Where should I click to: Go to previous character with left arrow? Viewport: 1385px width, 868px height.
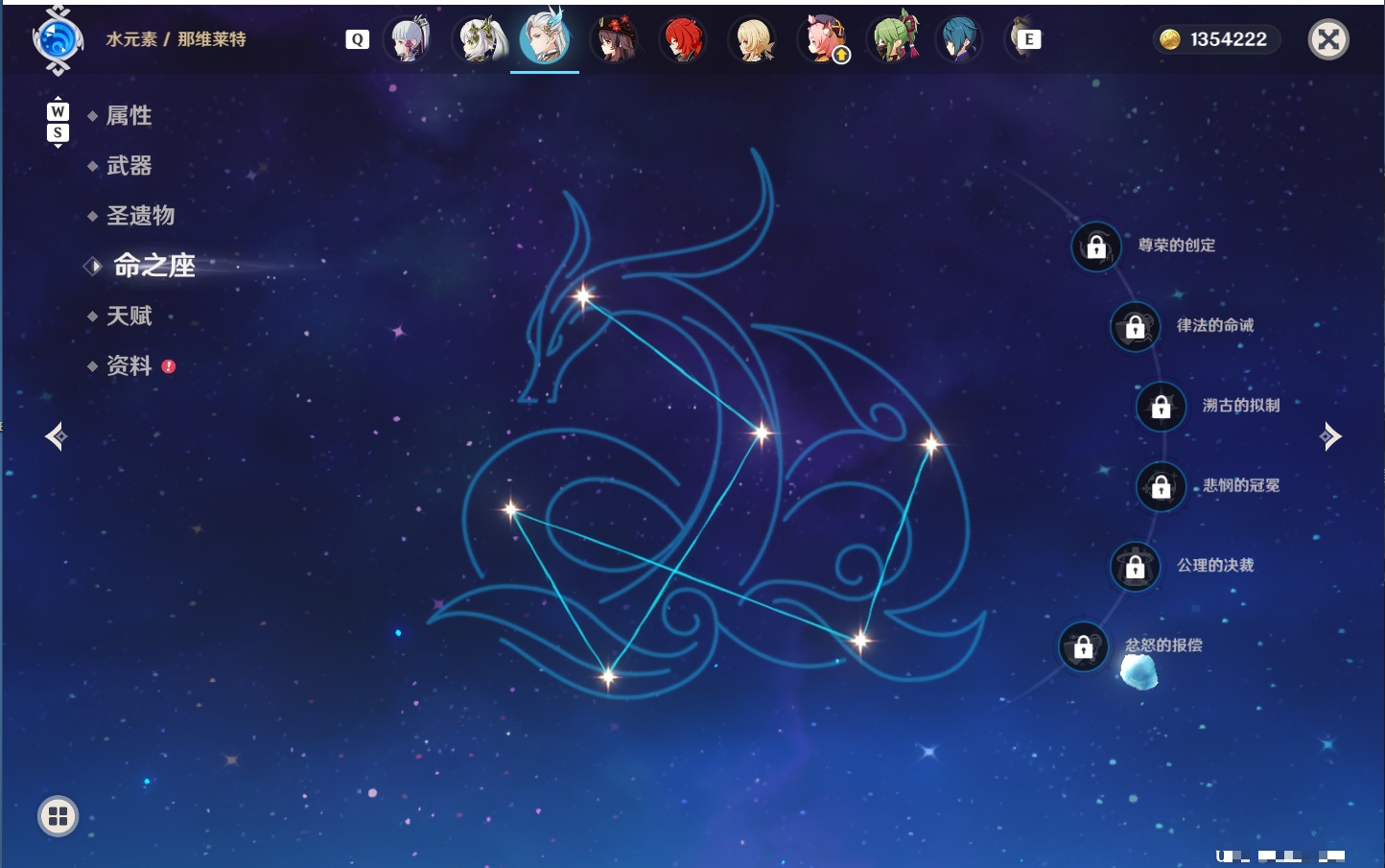(56, 436)
